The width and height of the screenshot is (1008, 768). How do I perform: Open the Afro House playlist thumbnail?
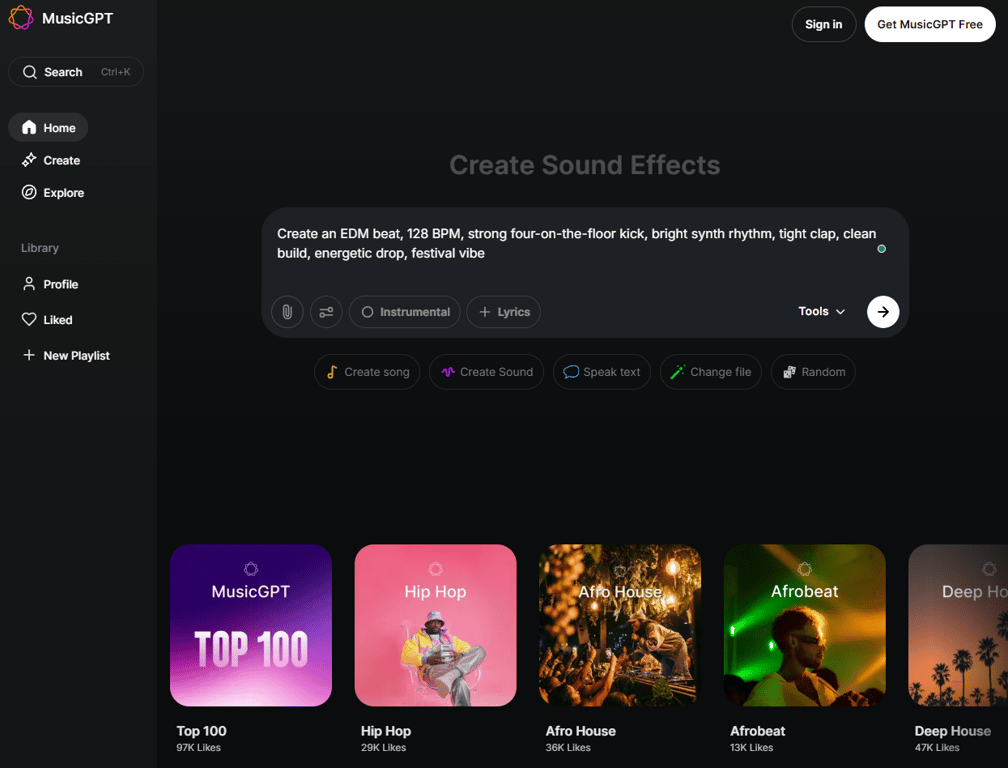click(620, 625)
